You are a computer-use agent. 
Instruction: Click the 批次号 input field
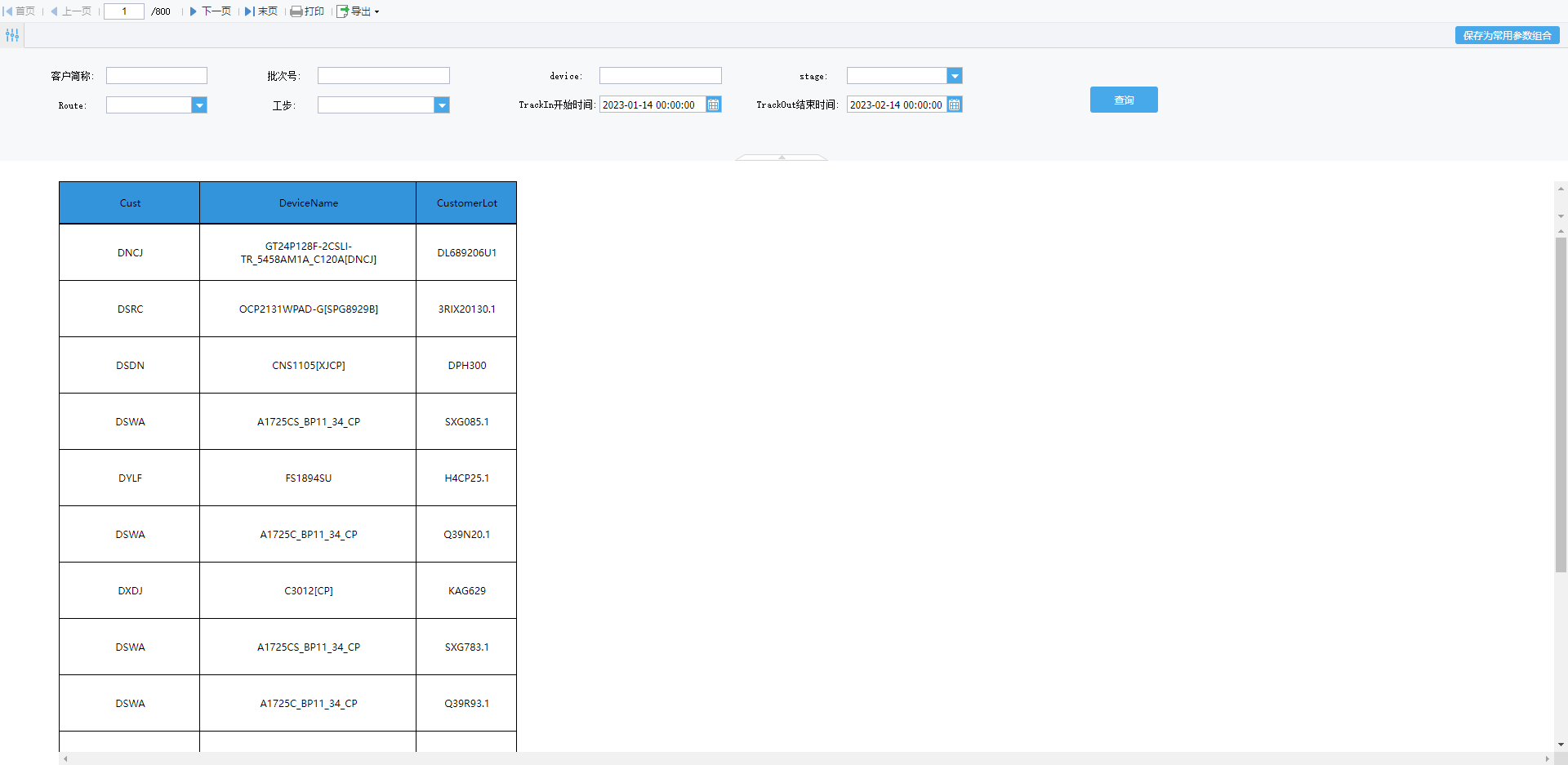[384, 76]
